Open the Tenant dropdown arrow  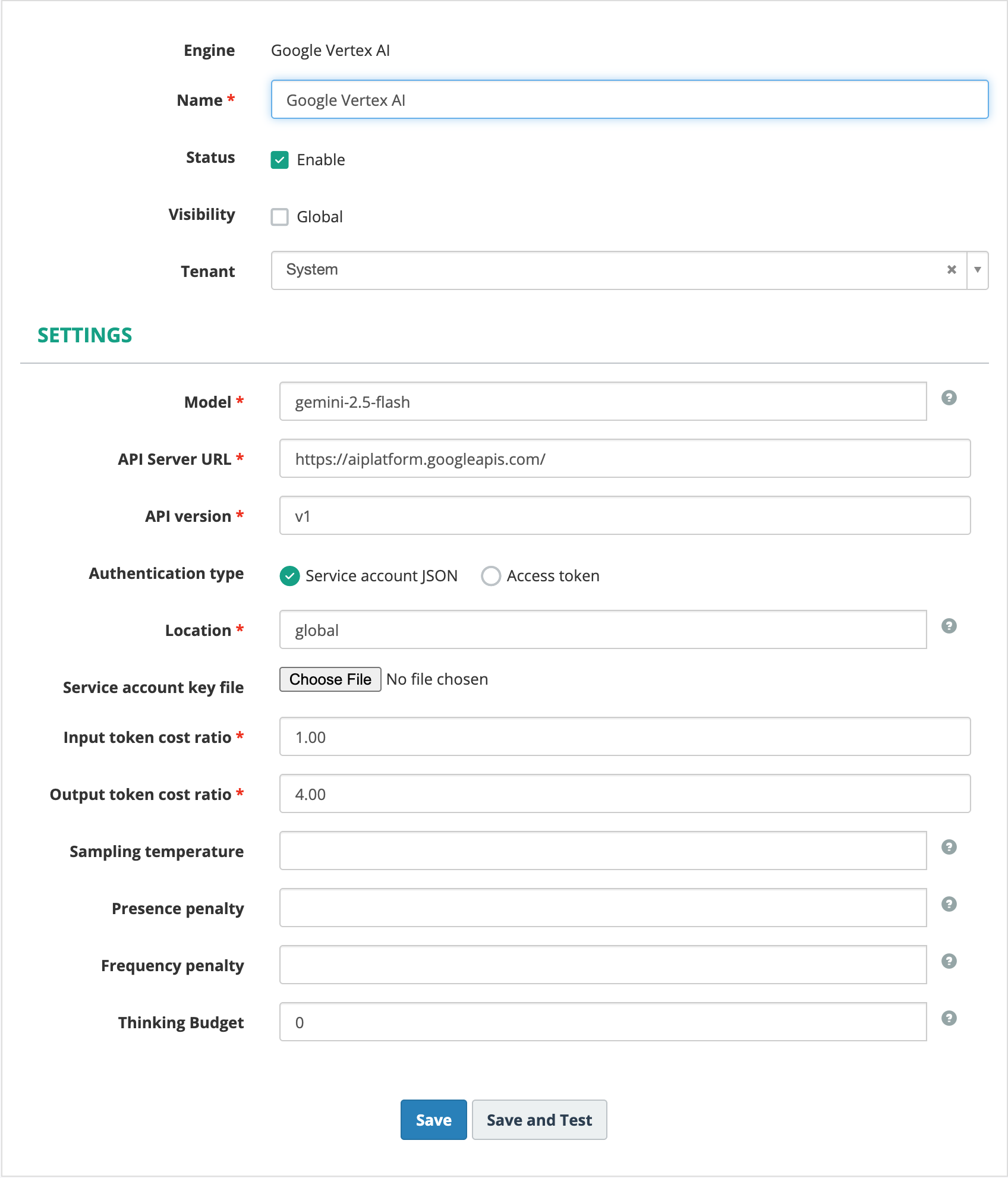pyautogui.click(x=977, y=270)
